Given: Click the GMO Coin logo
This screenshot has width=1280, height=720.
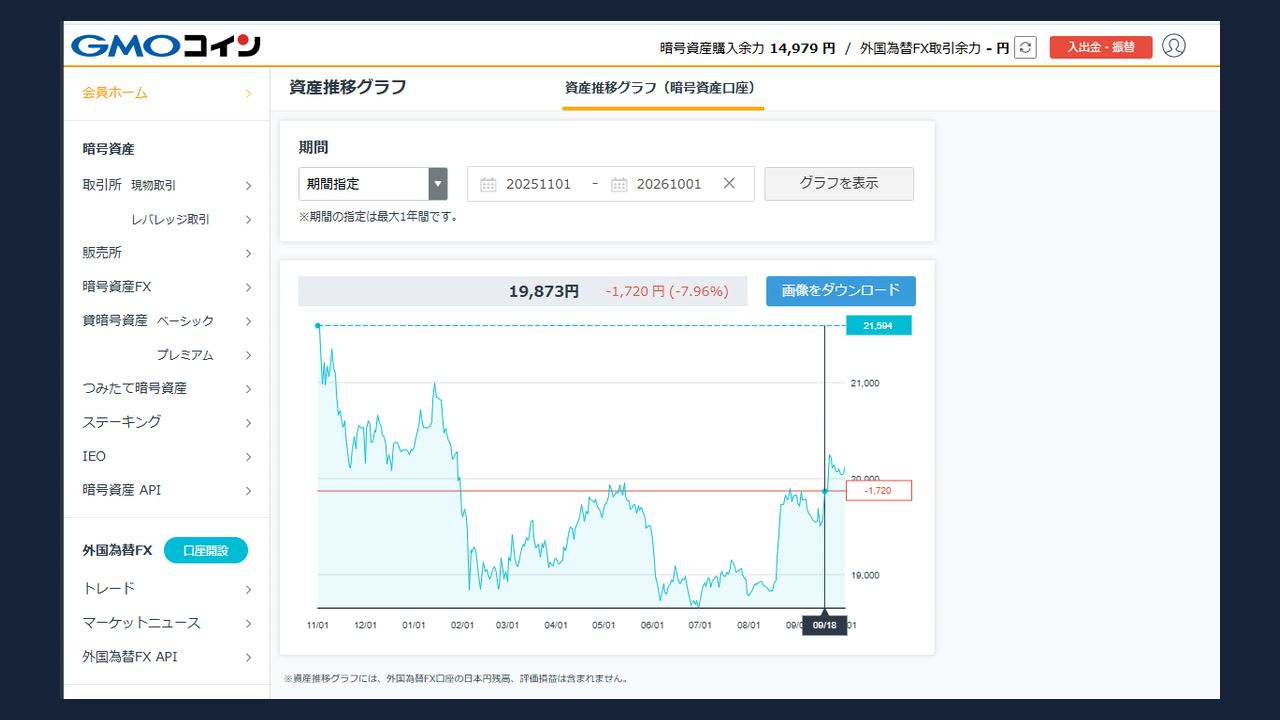Looking at the screenshot, I should coord(166,46).
